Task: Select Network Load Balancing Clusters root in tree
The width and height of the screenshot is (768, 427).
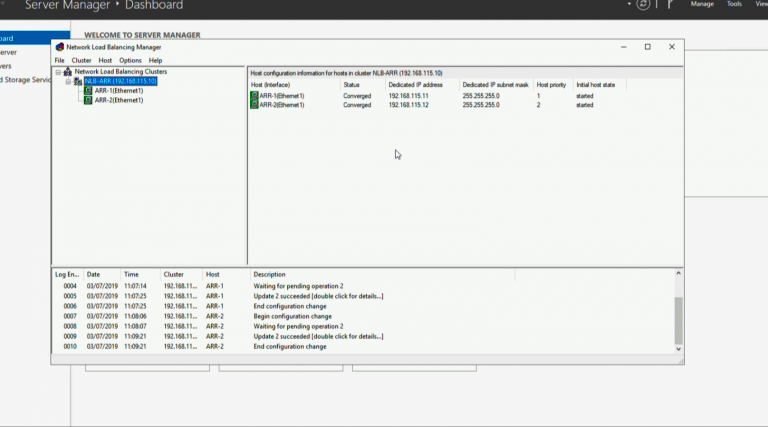Action: [120, 71]
